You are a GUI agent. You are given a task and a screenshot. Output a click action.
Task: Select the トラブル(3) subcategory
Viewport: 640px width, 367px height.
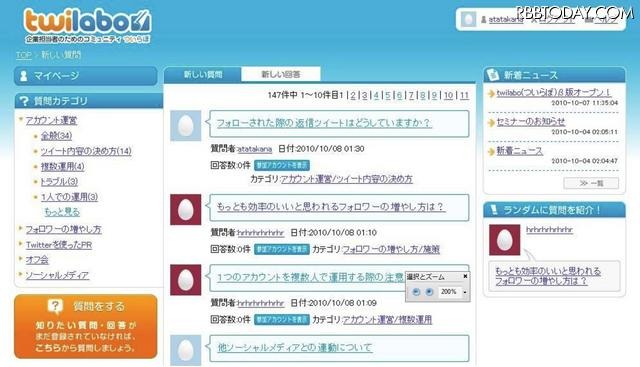(59, 181)
